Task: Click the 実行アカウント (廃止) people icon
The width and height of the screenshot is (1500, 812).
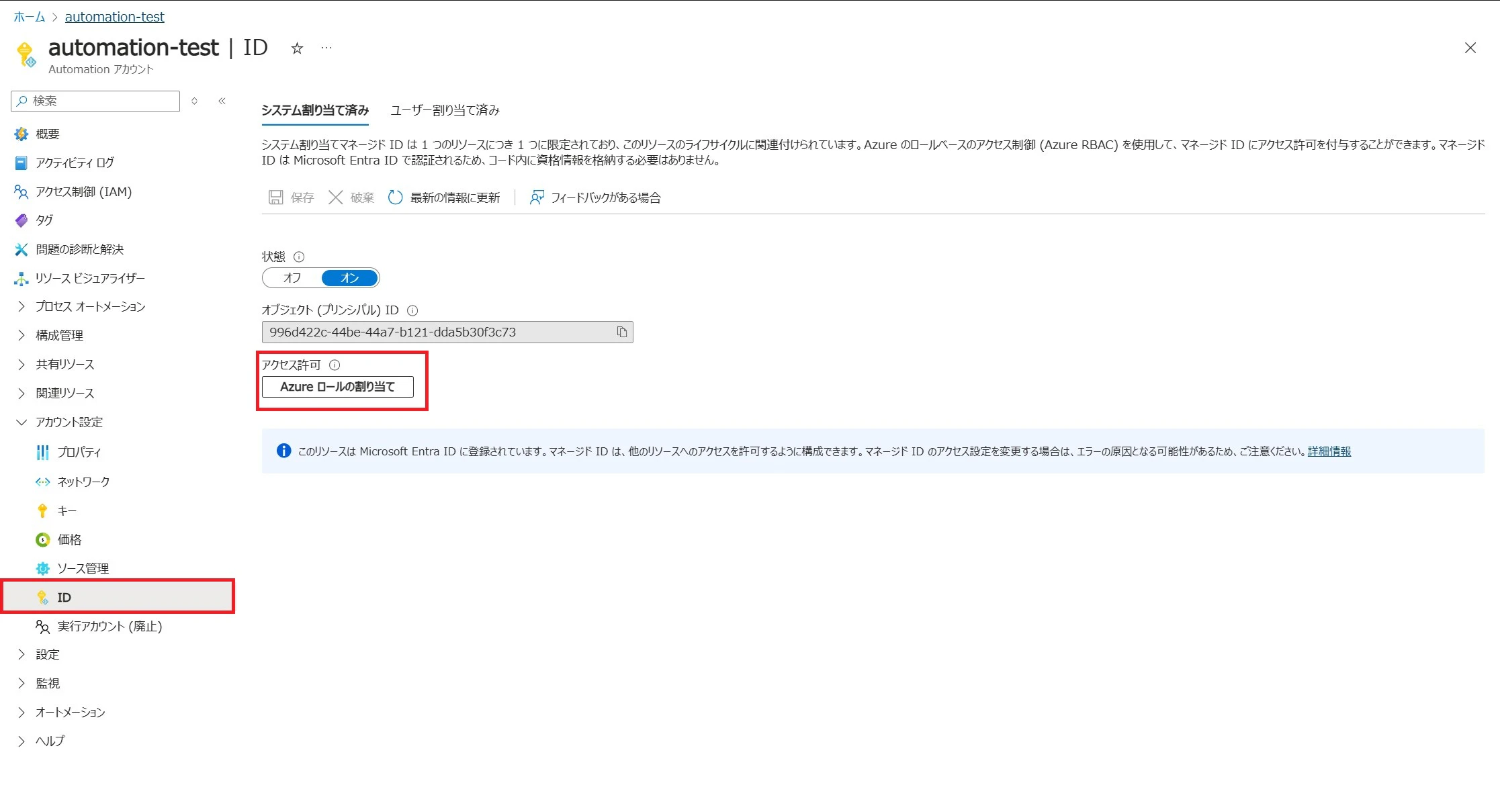Action: point(42,626)
